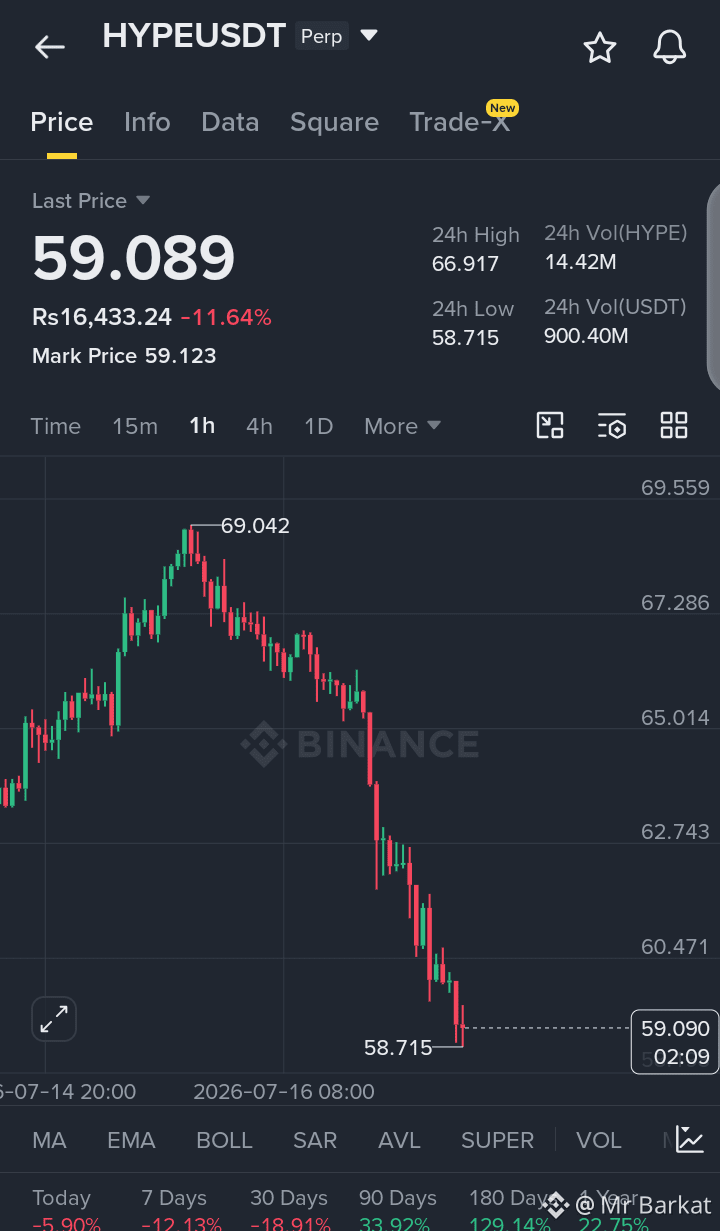
Task: Switch to the Info tab
Action: 147,122
